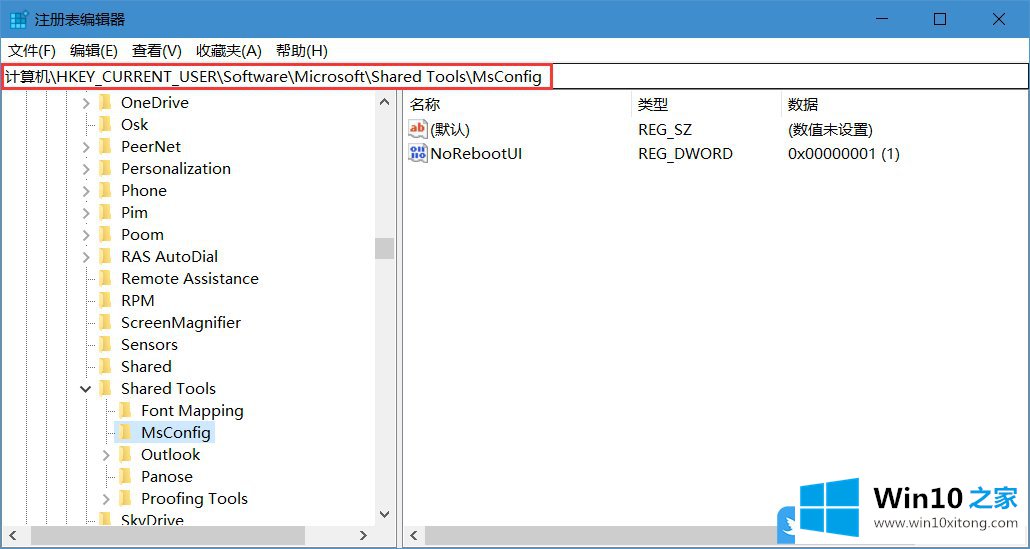Screen dimensions: 1030x549
Task: Click the Shared folder icon
Action: click(x=105, y=366)
